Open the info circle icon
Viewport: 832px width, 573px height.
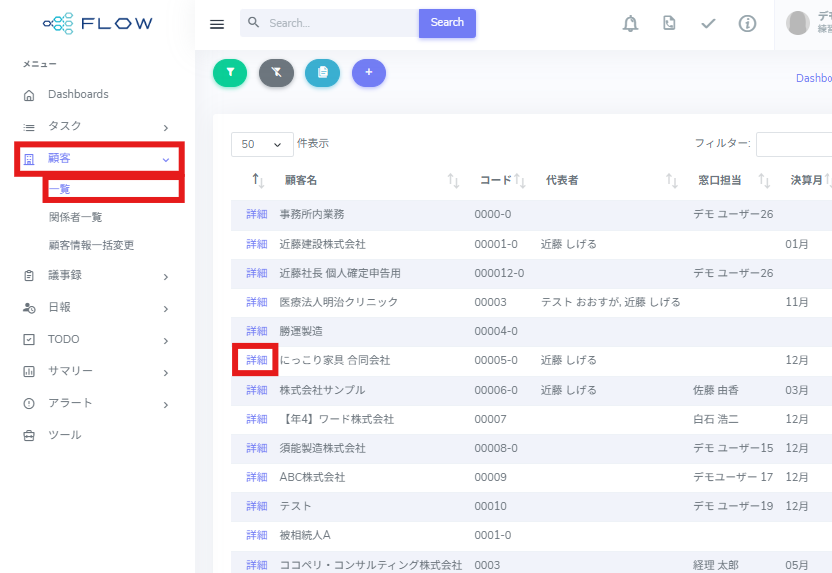click(747, 24)
